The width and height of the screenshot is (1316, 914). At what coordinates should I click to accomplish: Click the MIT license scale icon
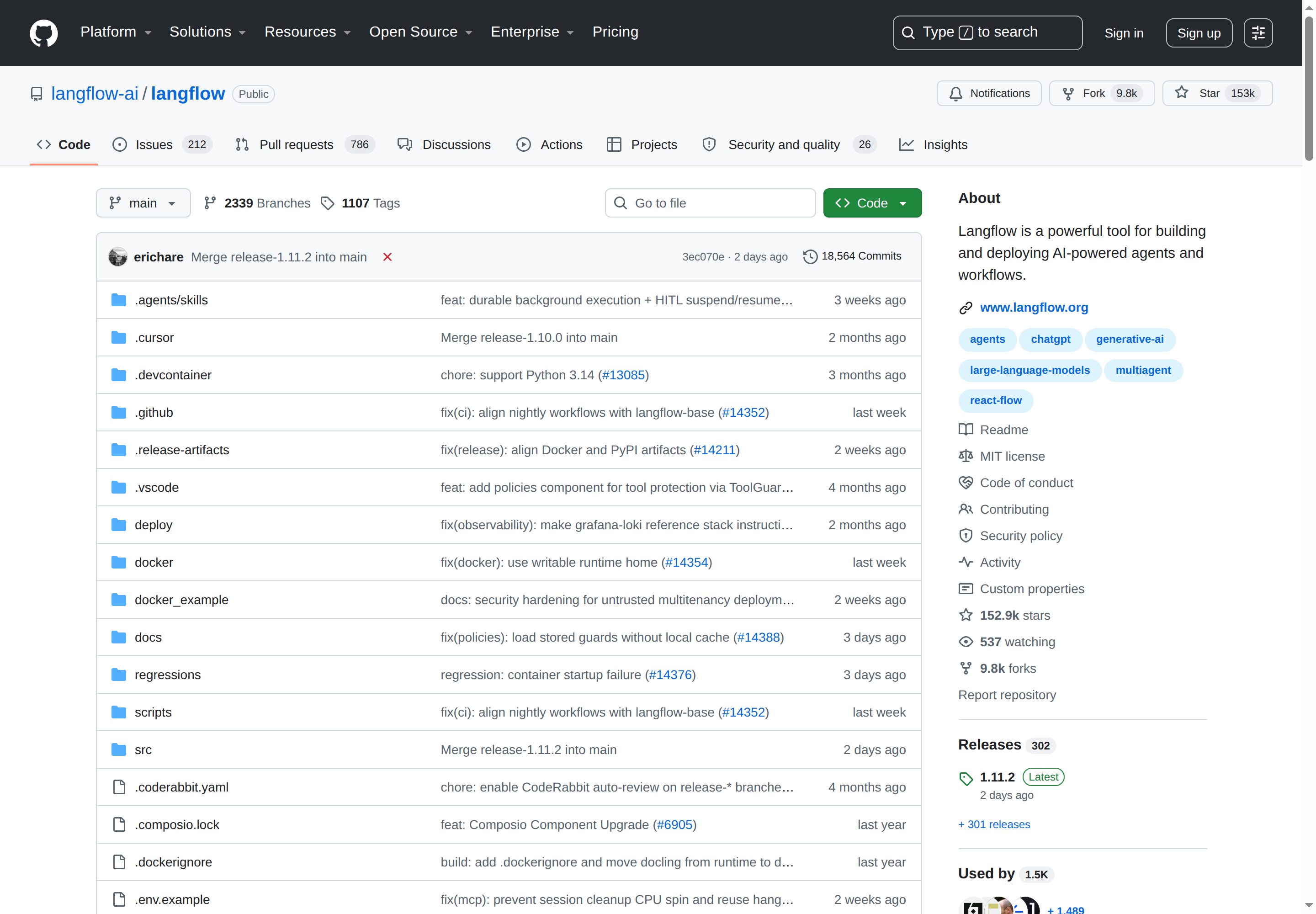966,456
